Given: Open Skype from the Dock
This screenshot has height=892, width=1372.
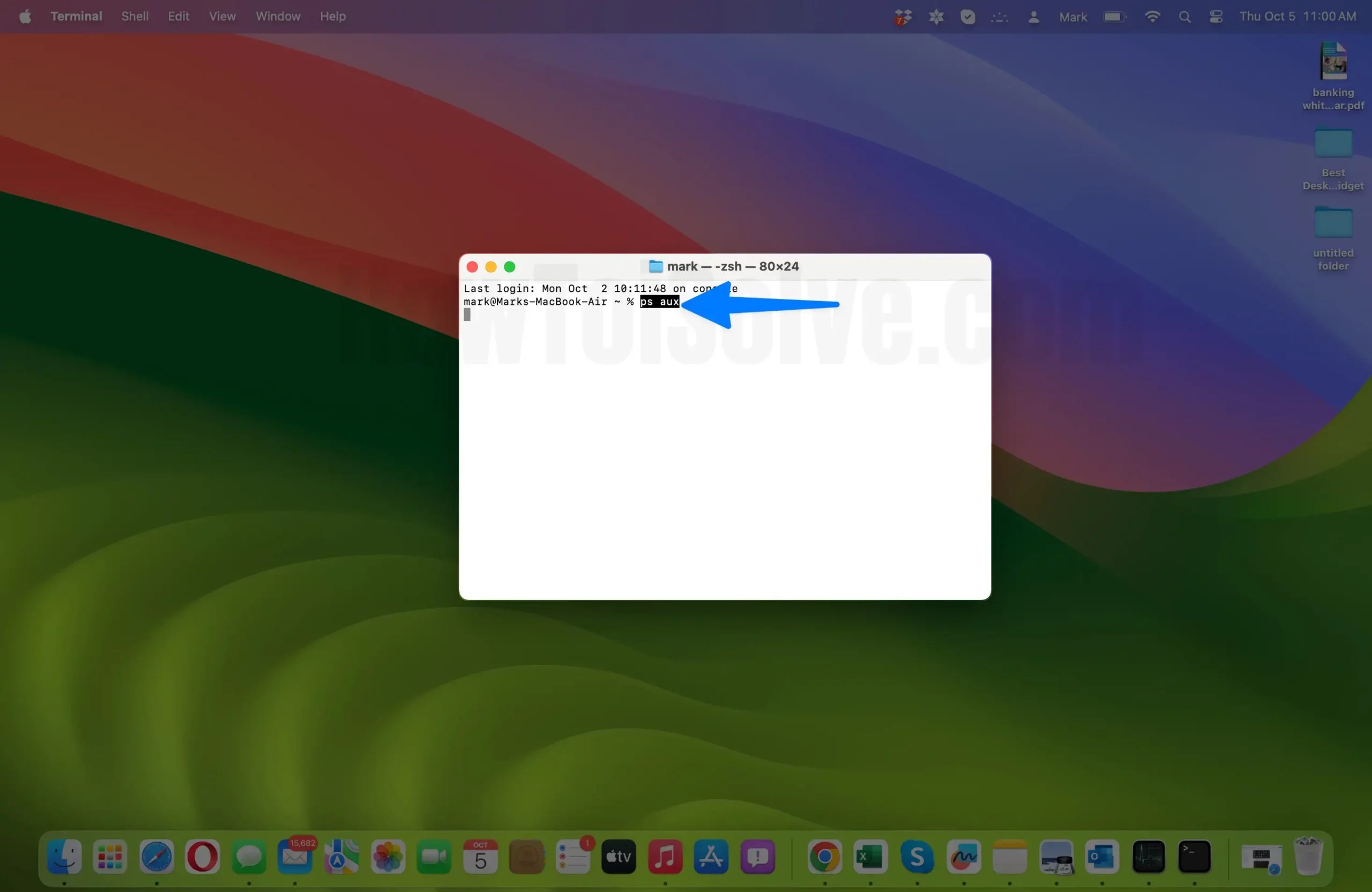Looking at the screenshot, I should [x=918, y=859].
